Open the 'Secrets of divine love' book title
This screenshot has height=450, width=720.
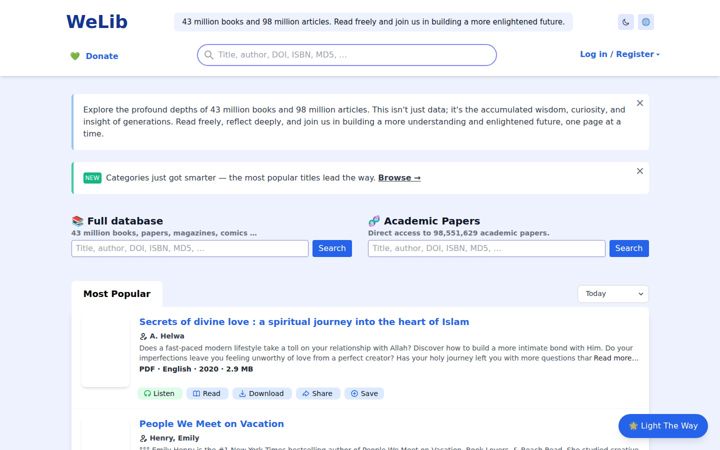click(x=304, y=322)
